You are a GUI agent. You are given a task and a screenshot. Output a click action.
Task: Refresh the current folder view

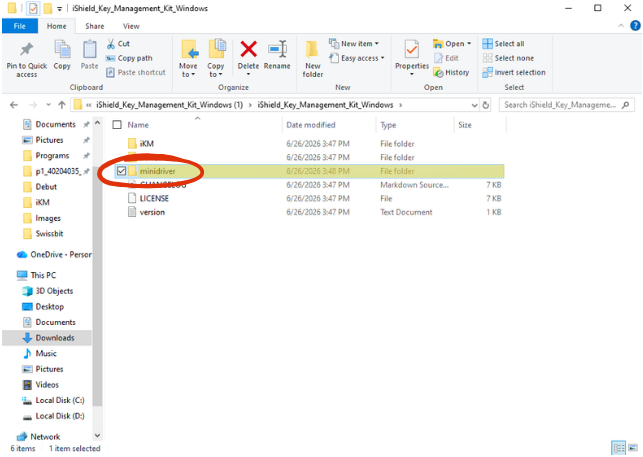(486, 105)
